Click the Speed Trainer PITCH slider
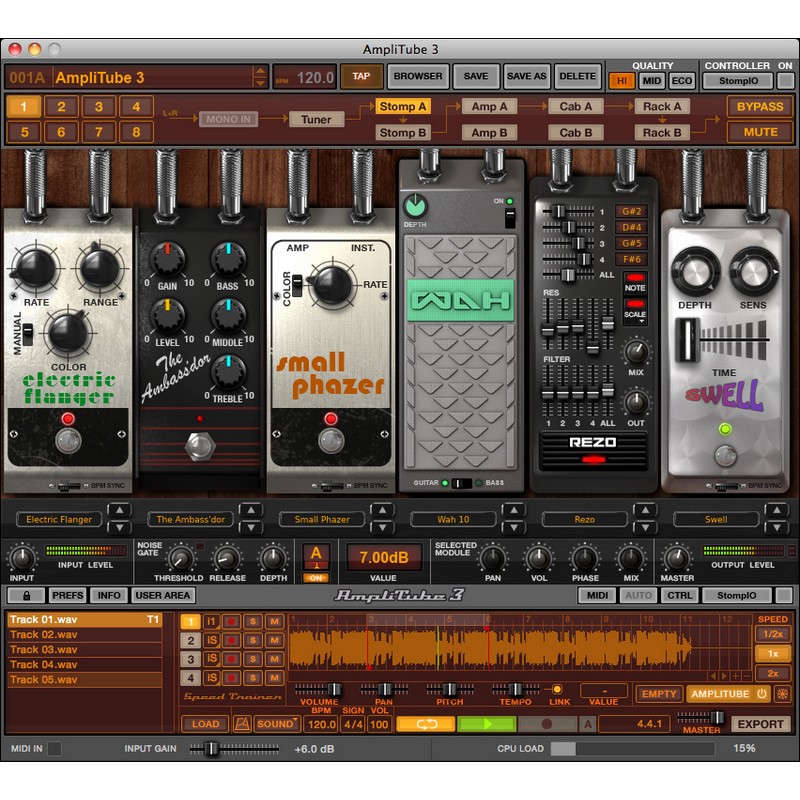The width and height of the screenshot is (800, 800). click(x=449, y=690)
